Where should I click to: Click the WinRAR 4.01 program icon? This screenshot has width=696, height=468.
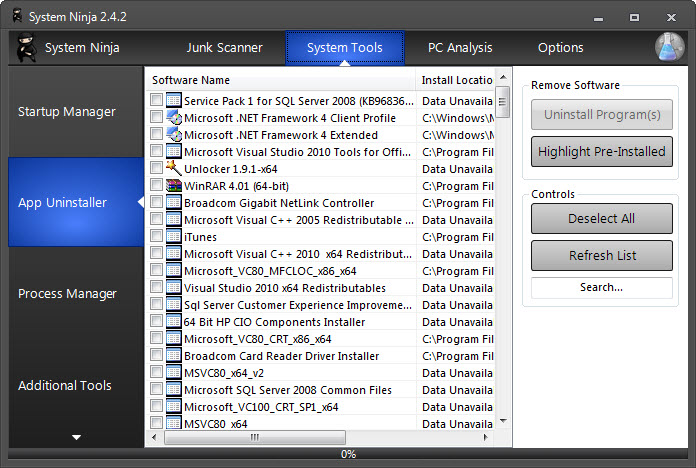click(173, 185)
